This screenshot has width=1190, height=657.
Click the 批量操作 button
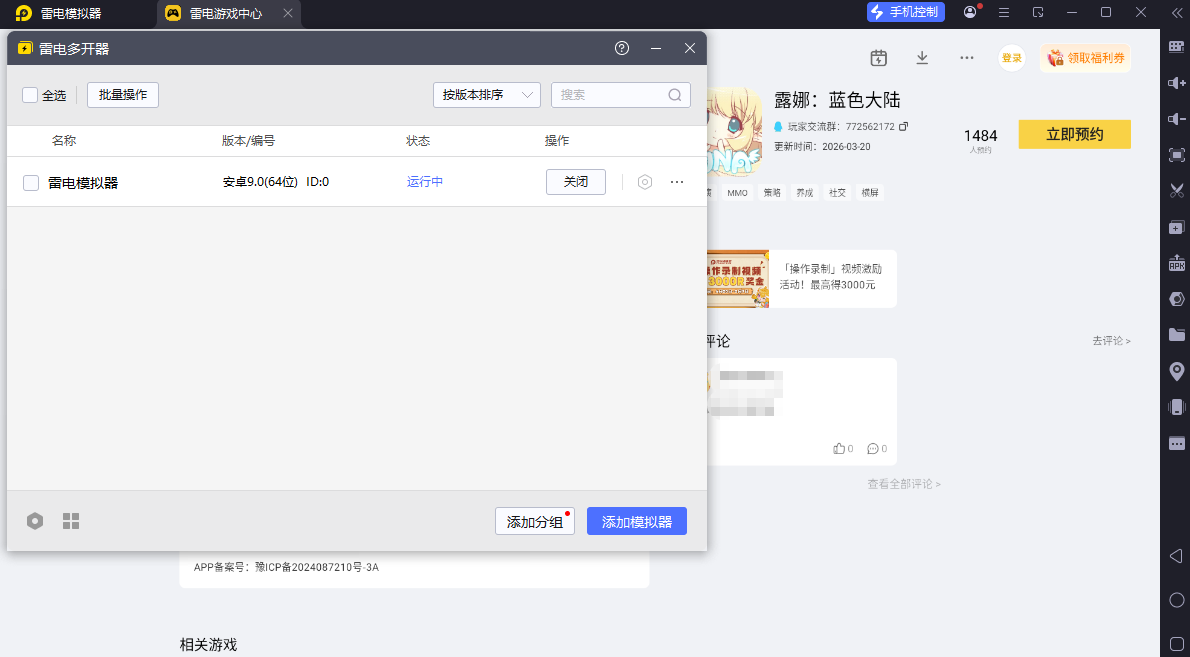(123, 95)
